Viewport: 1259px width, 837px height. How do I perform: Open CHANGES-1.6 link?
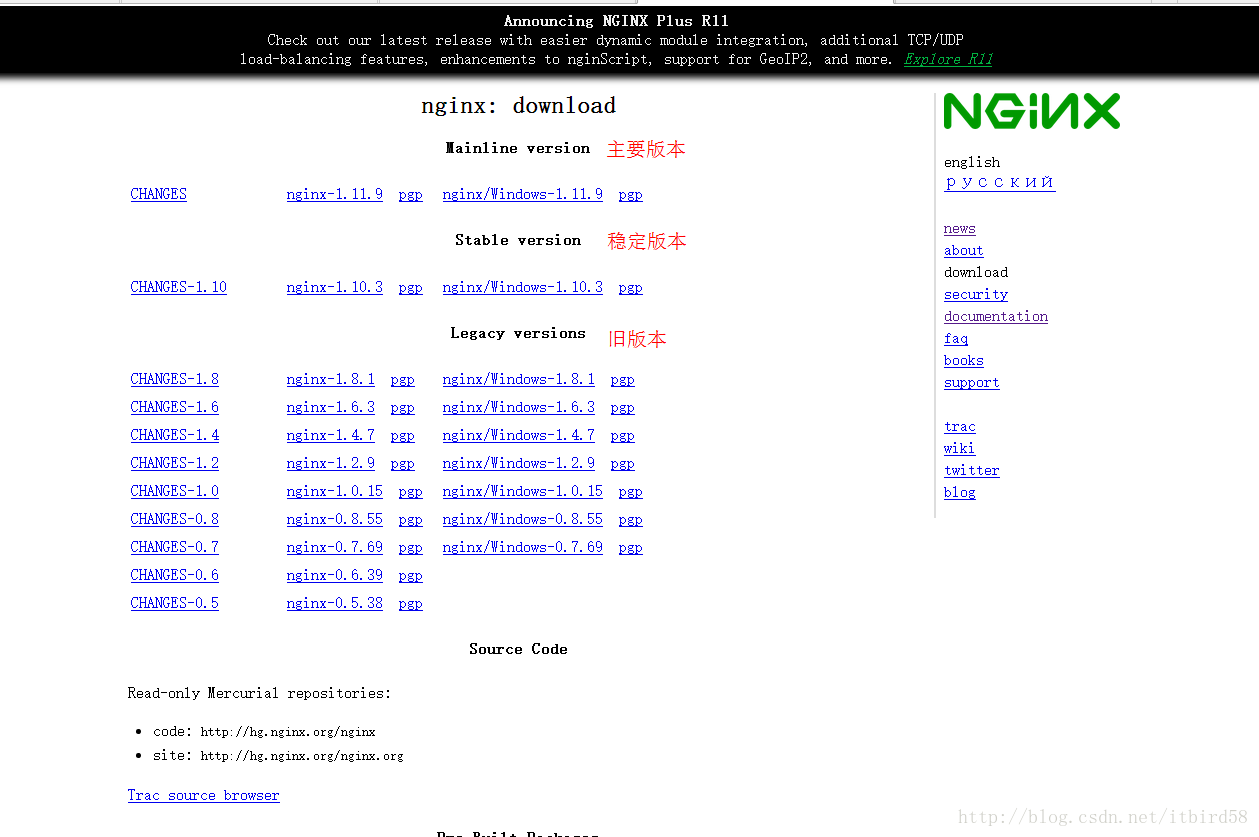pyautogui.click(x=174, y=407)
